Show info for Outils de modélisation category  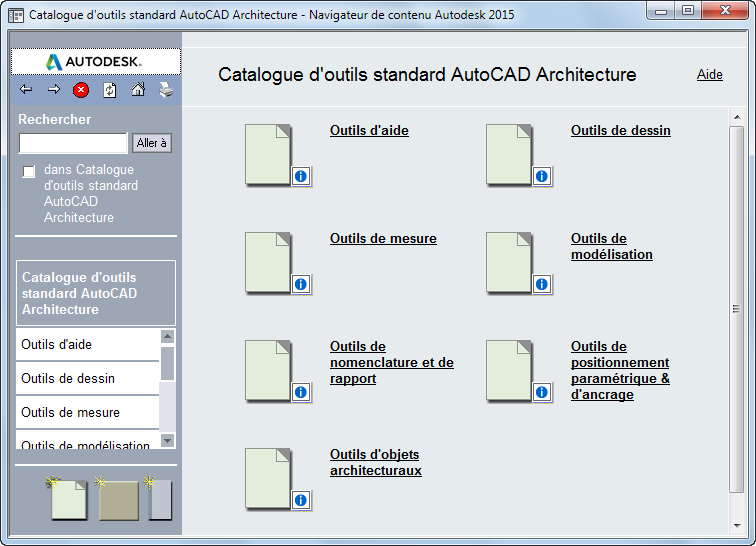(542, 284)
